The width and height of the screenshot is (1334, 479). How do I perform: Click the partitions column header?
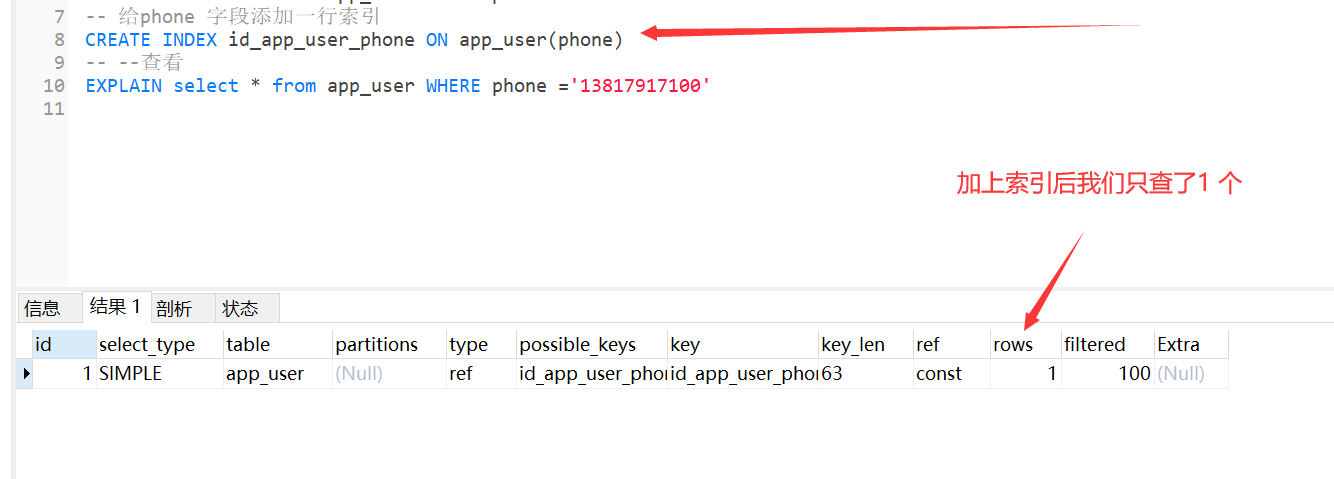[389, 344]
